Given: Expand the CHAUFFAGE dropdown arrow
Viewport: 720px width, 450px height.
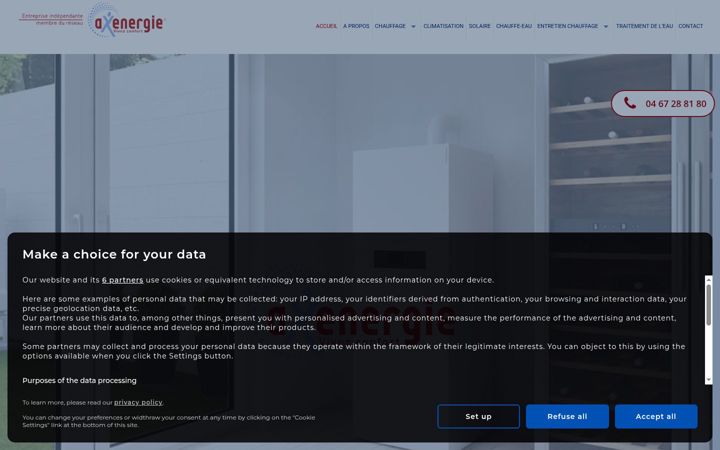Looking at the screenshot, I should click(x=413, y=27).
